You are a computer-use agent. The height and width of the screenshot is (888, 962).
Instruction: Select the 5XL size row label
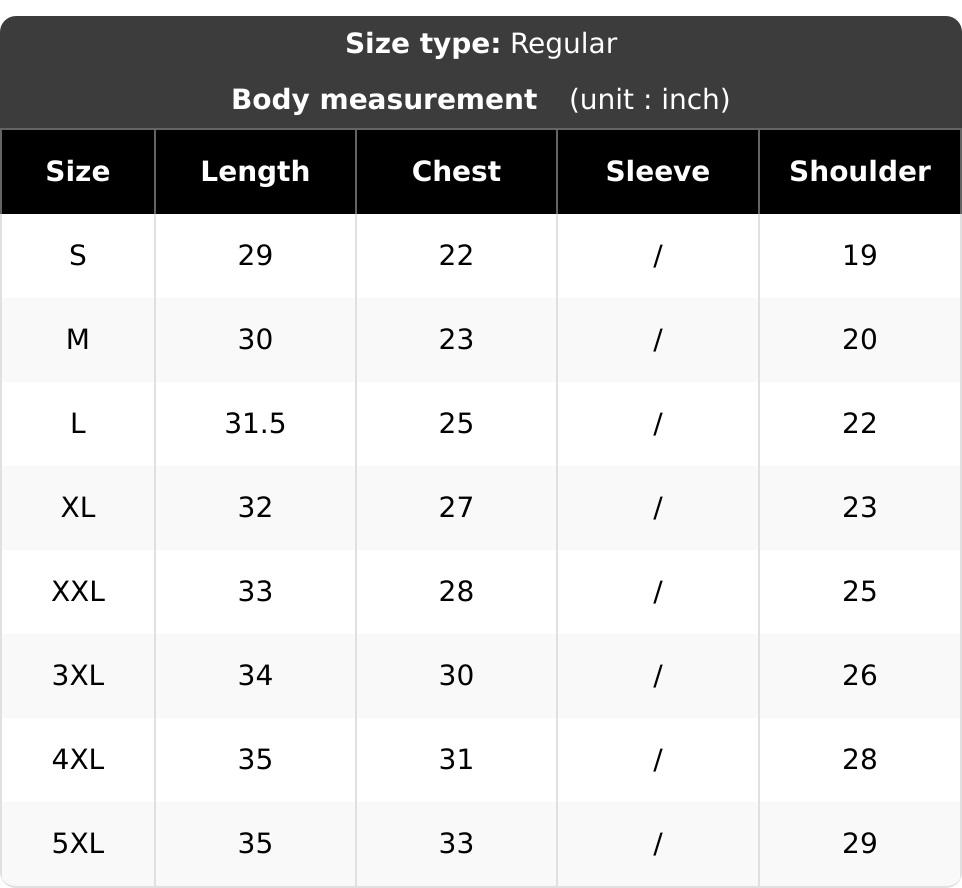78,844
